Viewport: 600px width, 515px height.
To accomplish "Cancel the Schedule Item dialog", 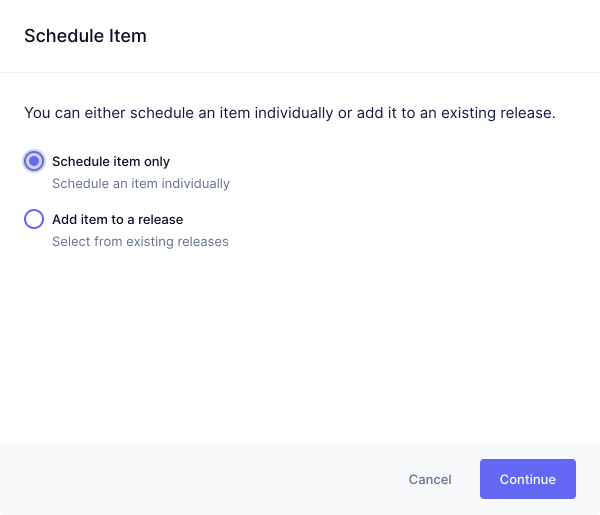I will [x=430, y=479].
